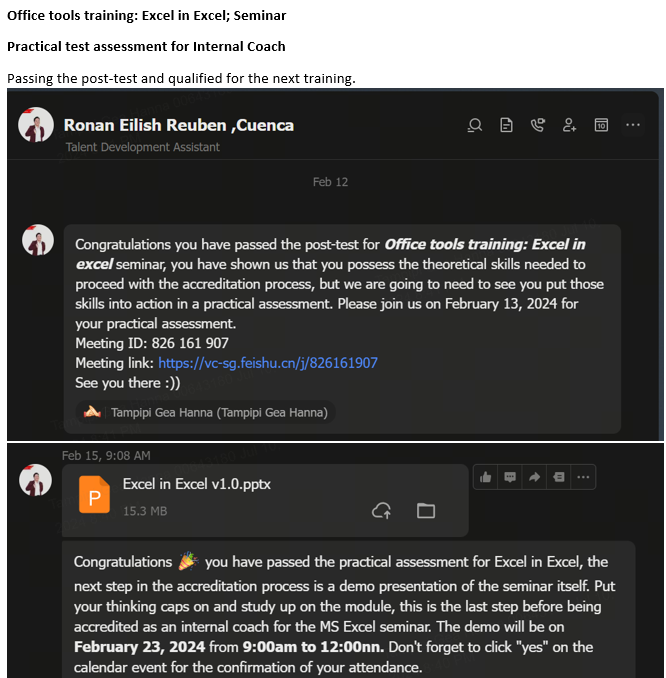The width and height of the screenshot is (666, 678).
Task: Reply to the message using the comment icon
Action: pos(510,477)
